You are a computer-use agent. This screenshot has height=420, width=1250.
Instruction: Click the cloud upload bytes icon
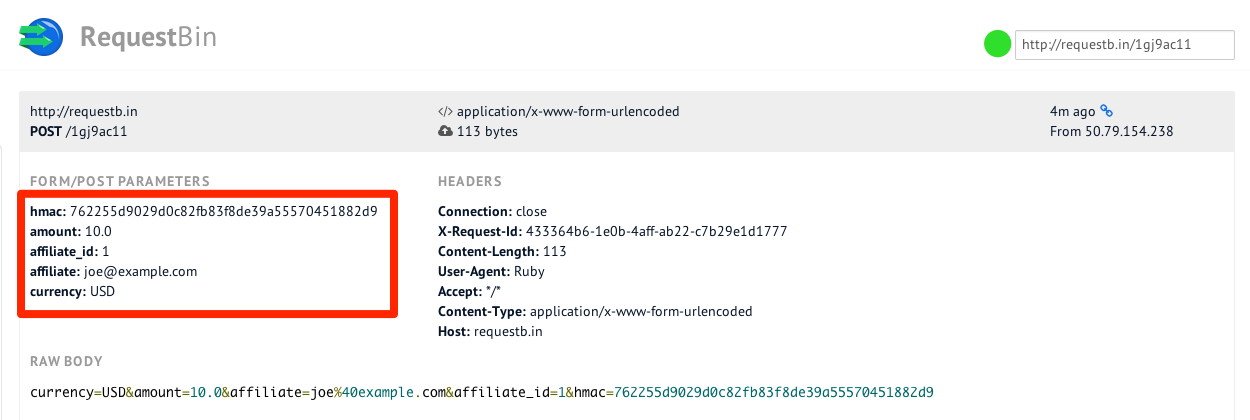445,132
